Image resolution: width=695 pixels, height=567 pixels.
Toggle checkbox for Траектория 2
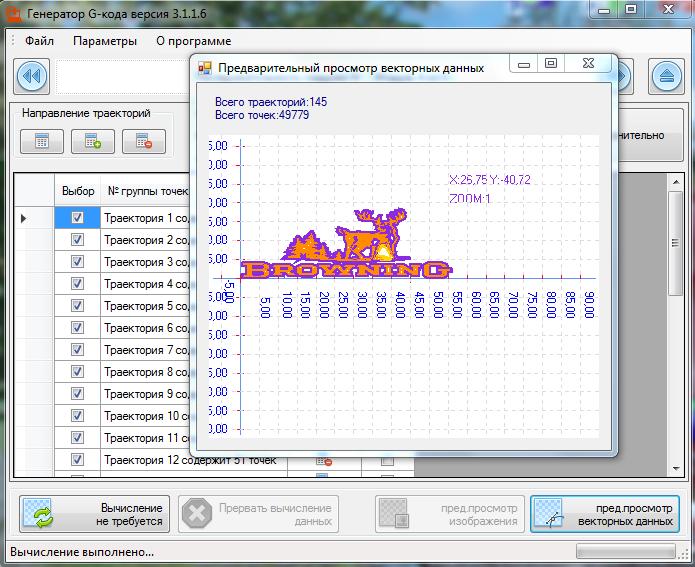point(77,239)
